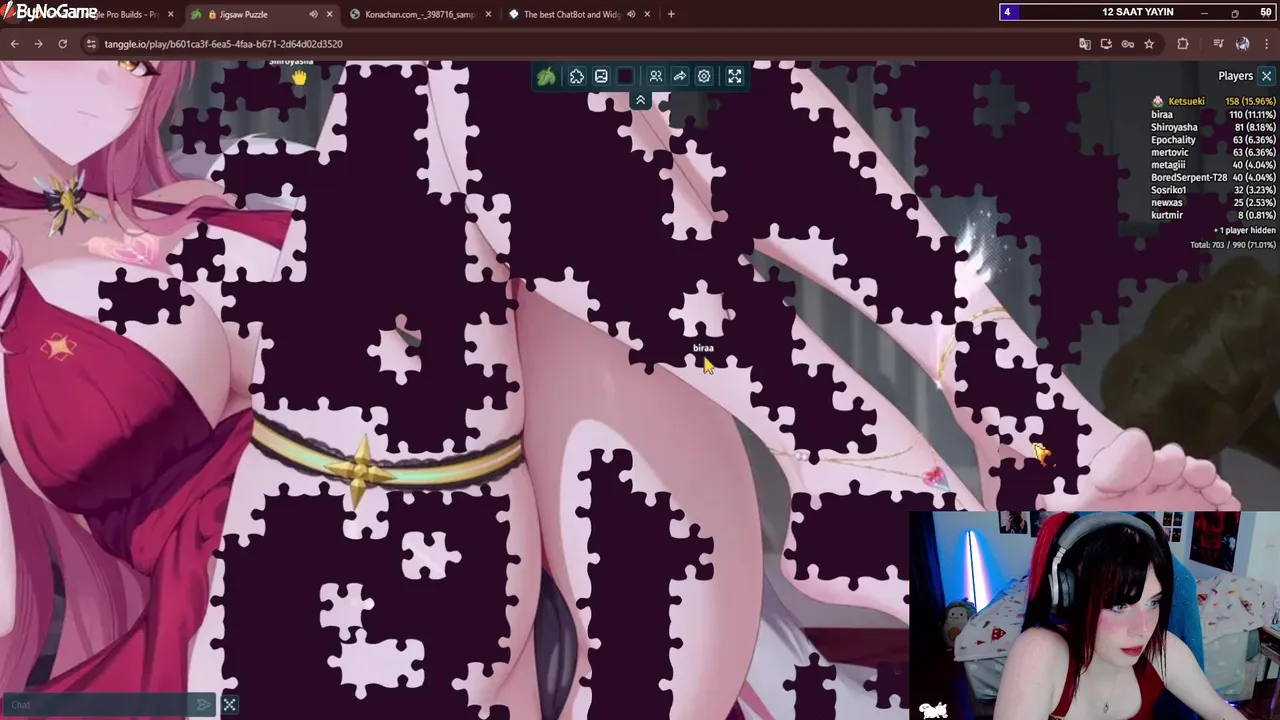Click the loose piece under biraa label
Viewport: 1280px width, 720px height.
click(x=702, y=308)
